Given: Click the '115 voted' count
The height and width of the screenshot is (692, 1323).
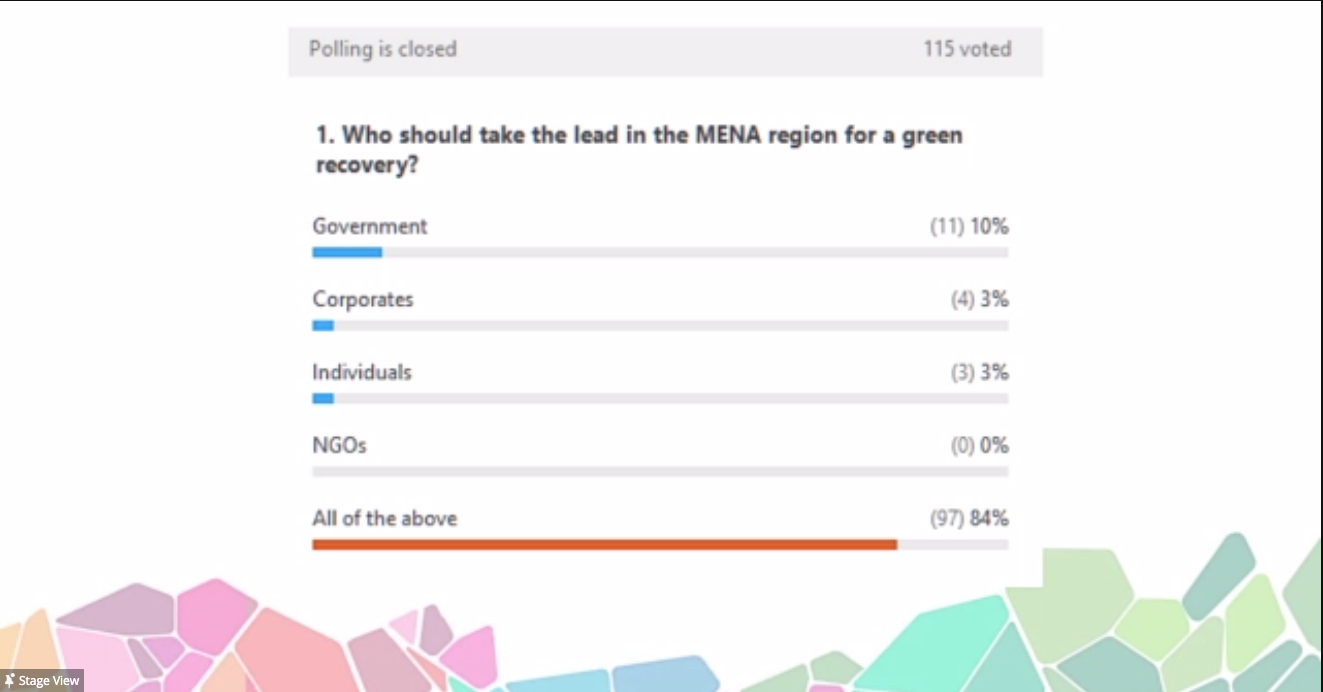Looking at the screenshot, I should [x=967, y=49].
